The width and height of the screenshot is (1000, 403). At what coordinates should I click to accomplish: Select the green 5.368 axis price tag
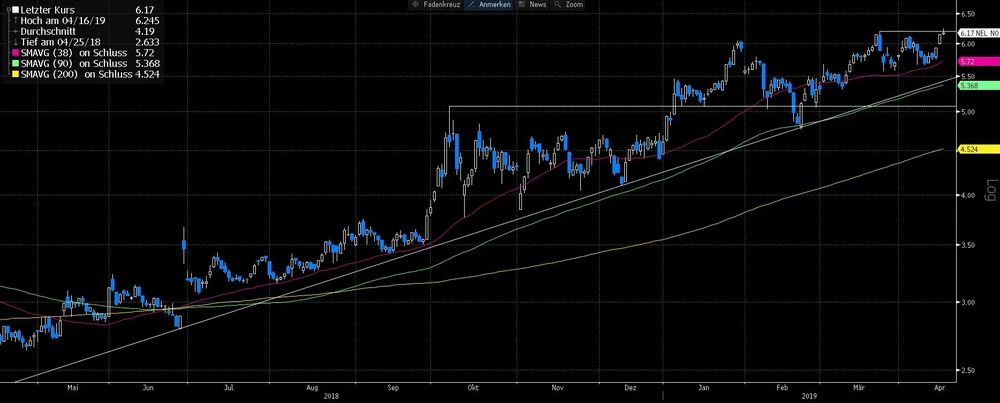coord(968,86)
